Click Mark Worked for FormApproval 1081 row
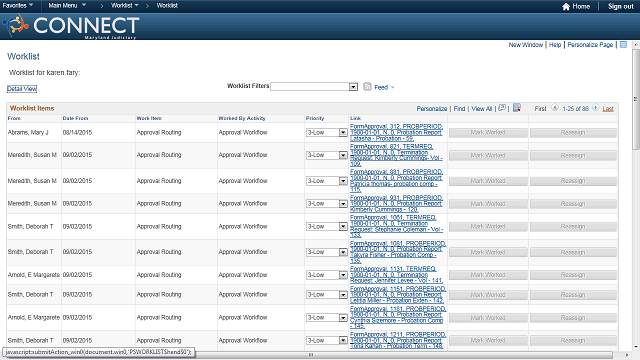This screenshot has height=360, width=640. tap(488, 253)
